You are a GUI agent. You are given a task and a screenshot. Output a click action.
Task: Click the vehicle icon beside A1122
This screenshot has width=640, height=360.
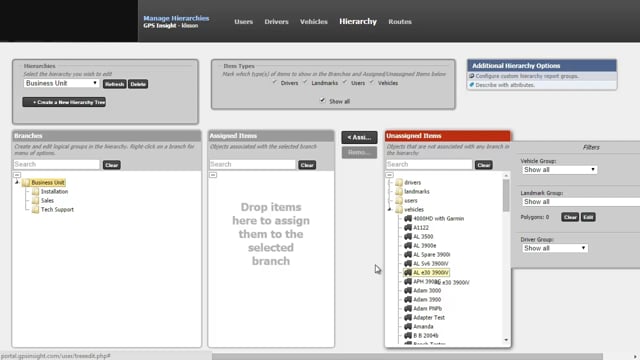point(408,227)
